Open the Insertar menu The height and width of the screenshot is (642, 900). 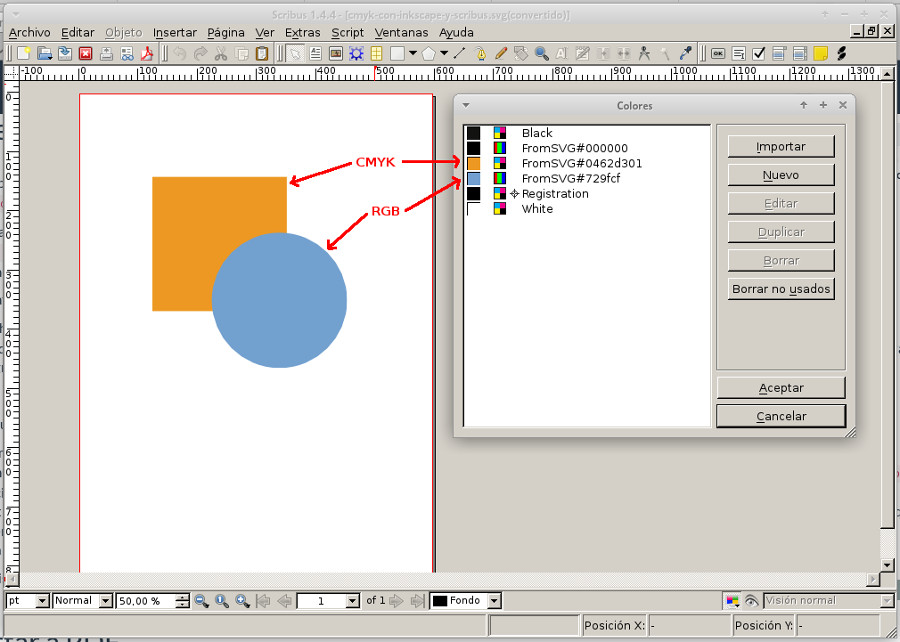click(175, 33)
